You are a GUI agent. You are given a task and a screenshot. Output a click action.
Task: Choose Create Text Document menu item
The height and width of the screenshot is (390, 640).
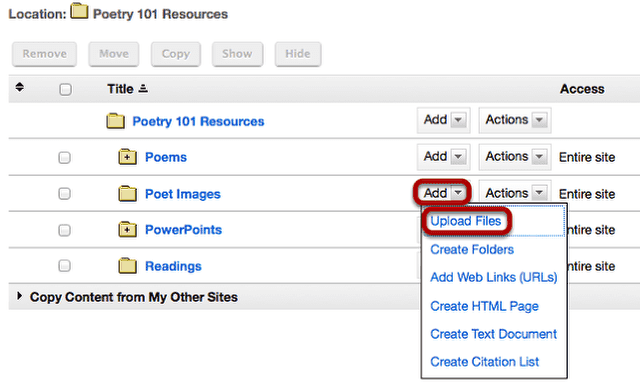pos(493,334)
